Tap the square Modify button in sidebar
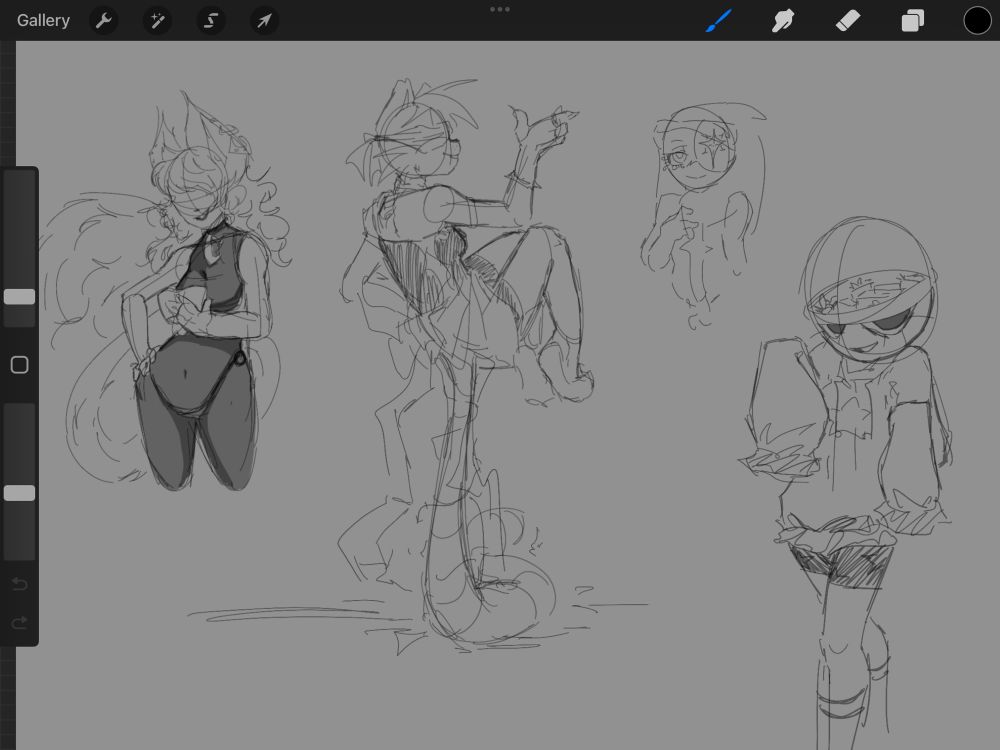Screen dimensions: 1000x750 click(19, 365)
